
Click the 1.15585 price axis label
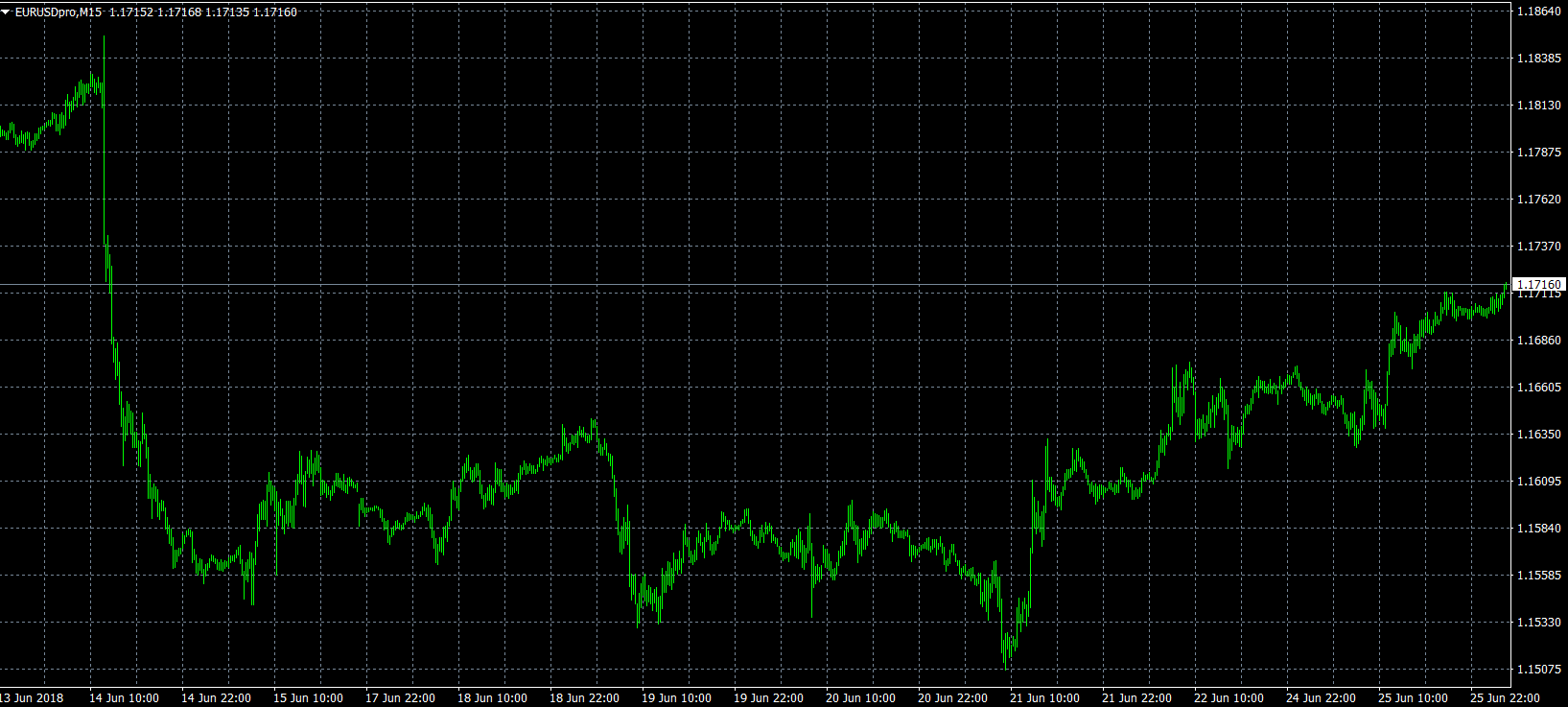pyautogui.click(x=1537, y=576)
